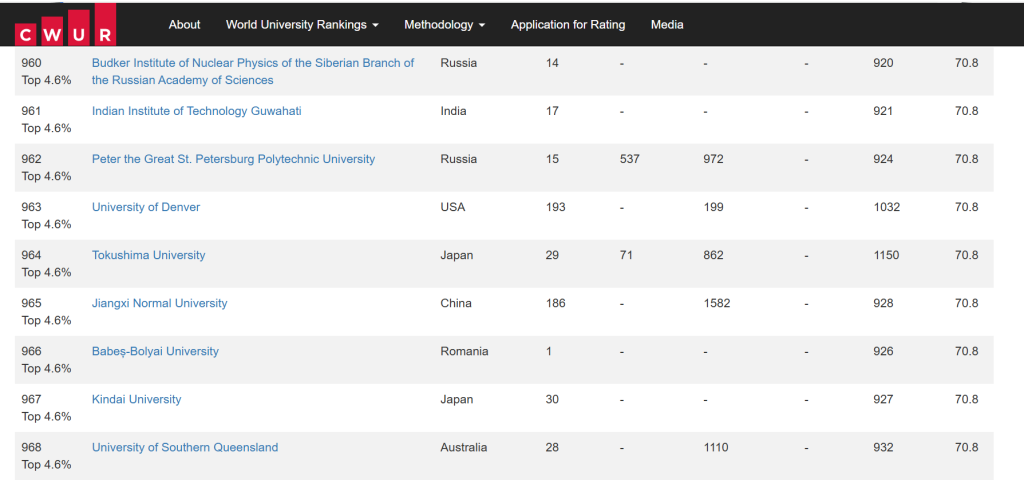This screenshot has width=1024, height=484.
Task: Select rank 966 cell
Action: tap(46, 360)
